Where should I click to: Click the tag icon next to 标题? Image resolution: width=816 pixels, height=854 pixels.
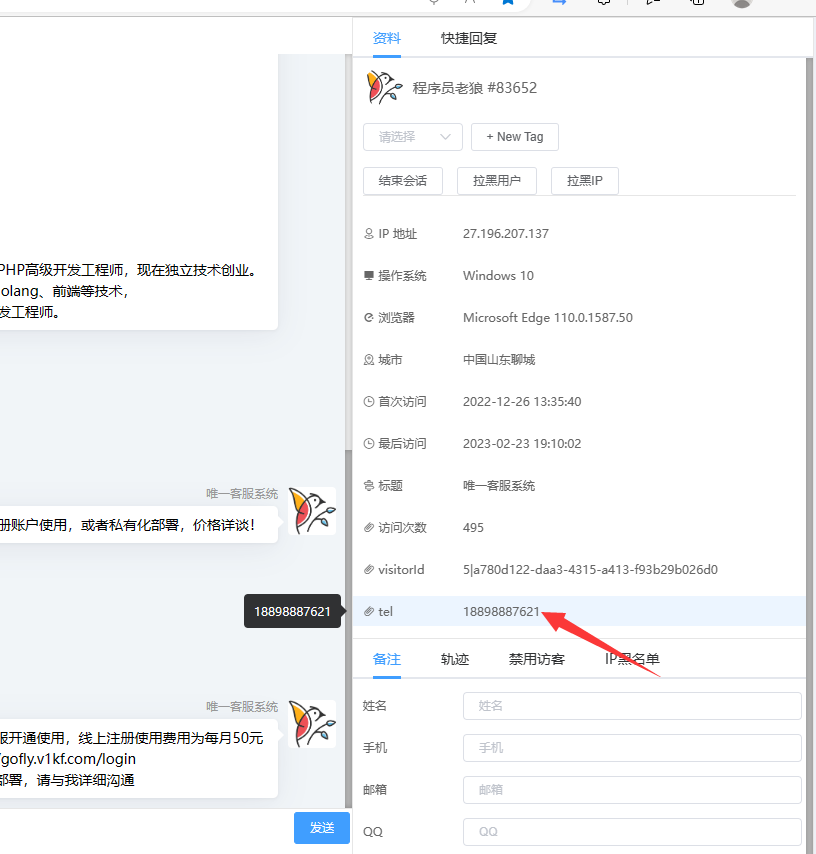tap(370, 485)
